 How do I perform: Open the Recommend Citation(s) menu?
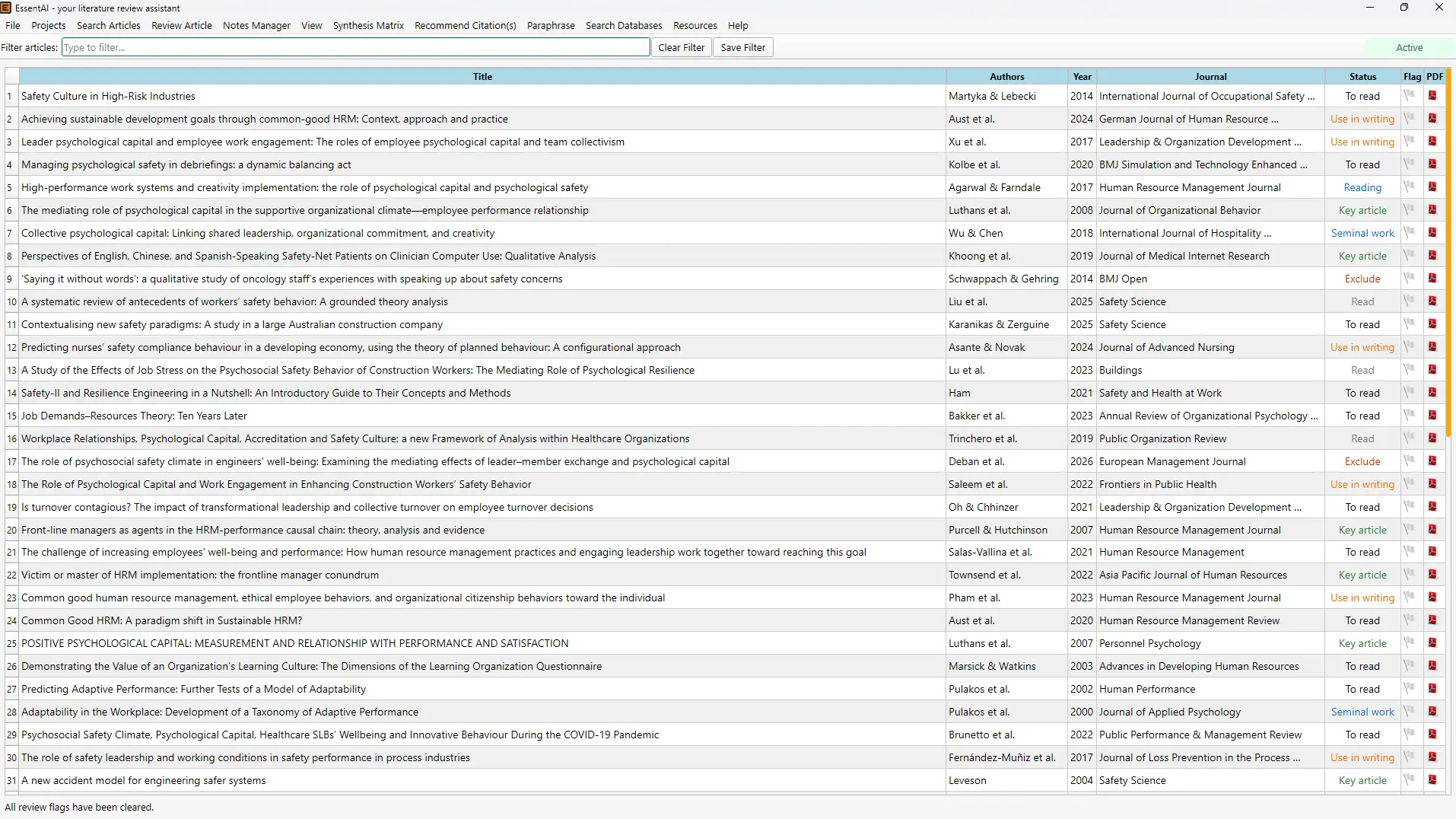[x=466, y=25]
